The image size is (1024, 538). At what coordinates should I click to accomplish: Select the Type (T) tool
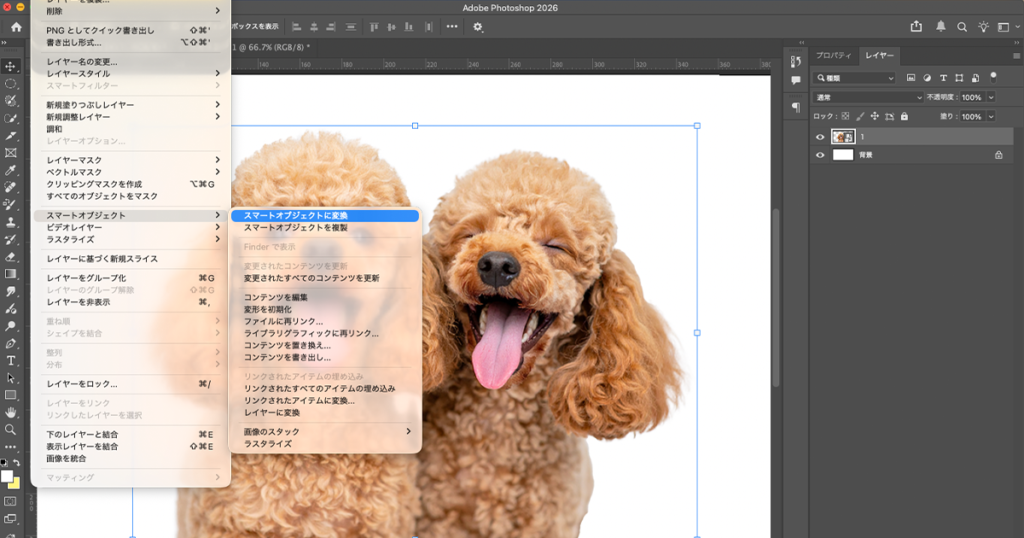[11, 360]
